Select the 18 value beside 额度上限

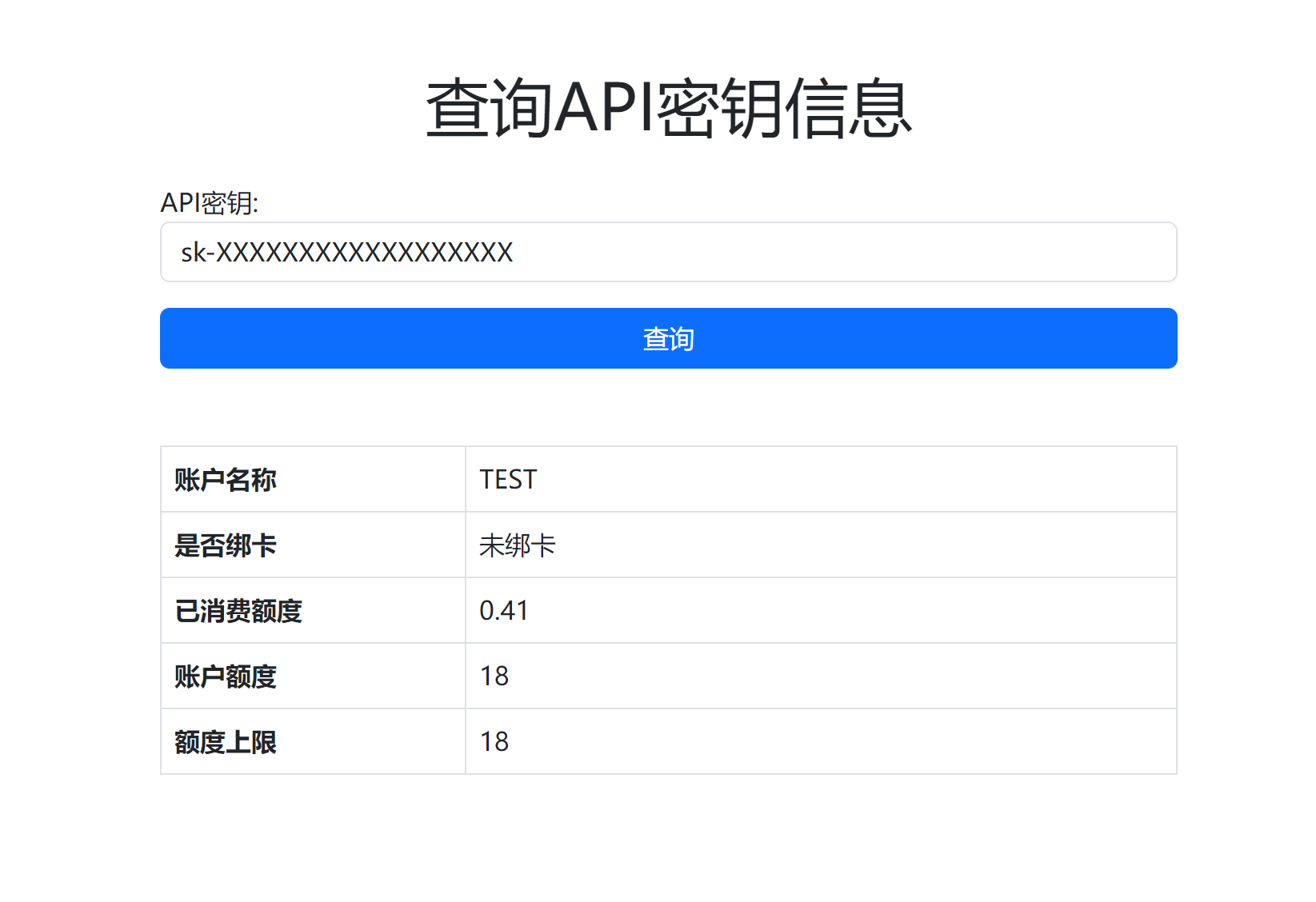point(494,742)
